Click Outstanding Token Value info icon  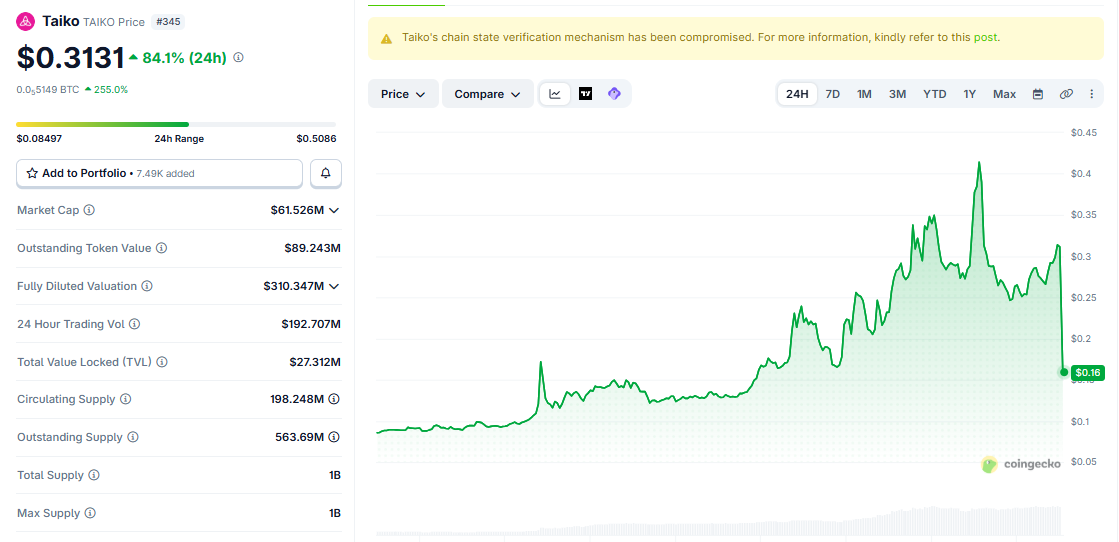[161, 249]
